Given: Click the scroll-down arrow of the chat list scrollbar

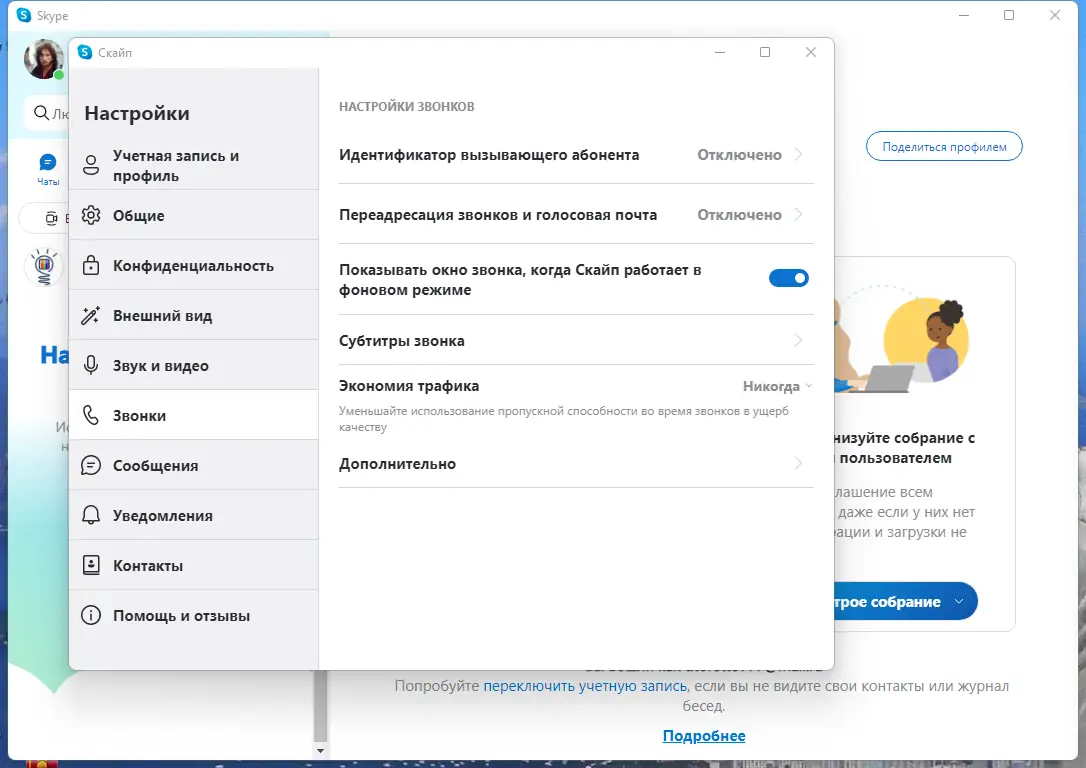Looking at the screenshot, I should tap(320, 750).
